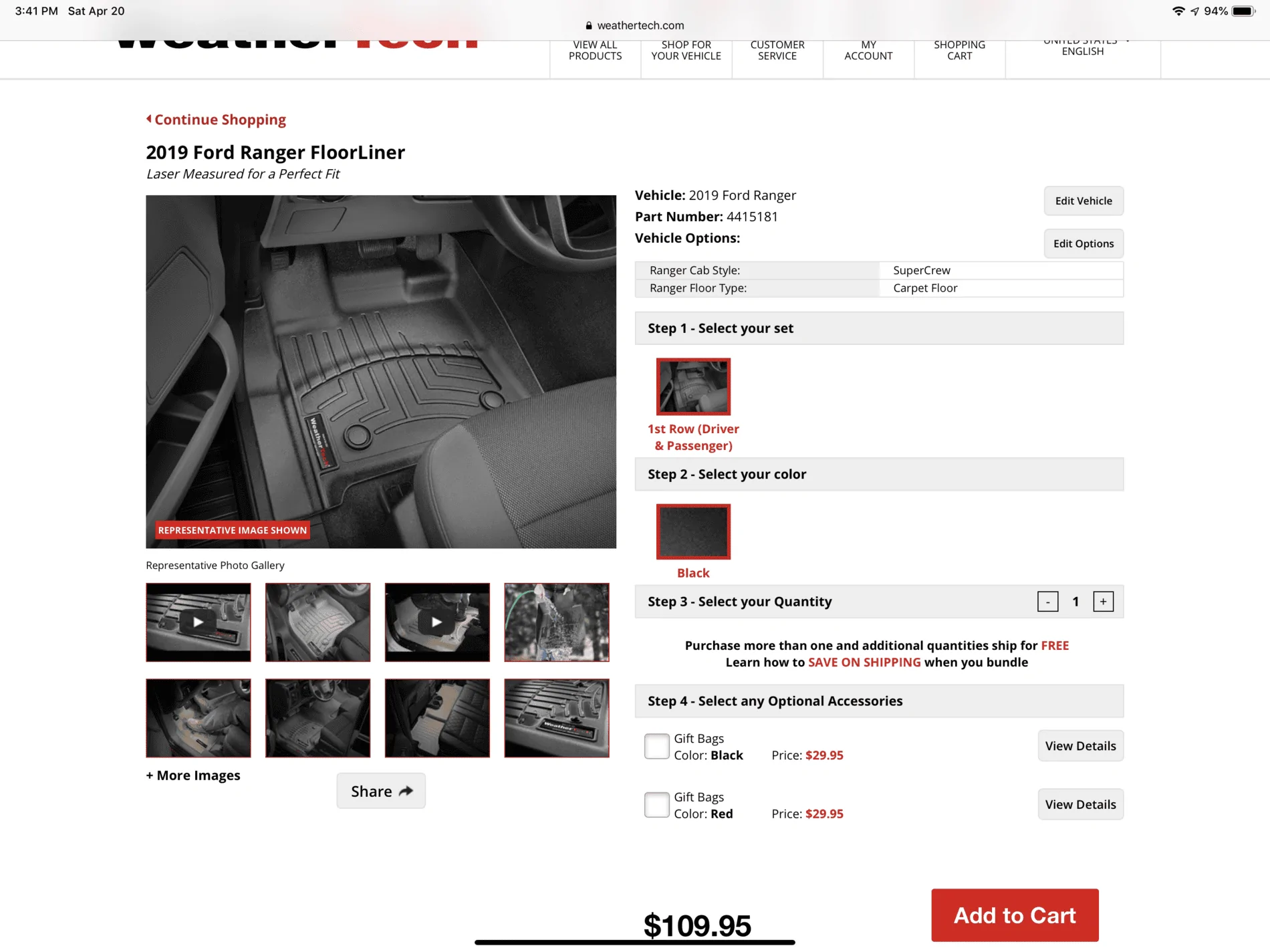Open the water spray gallery thumbnail
1270x952 pixels.
pyautogui.click(x=557, y=622)
